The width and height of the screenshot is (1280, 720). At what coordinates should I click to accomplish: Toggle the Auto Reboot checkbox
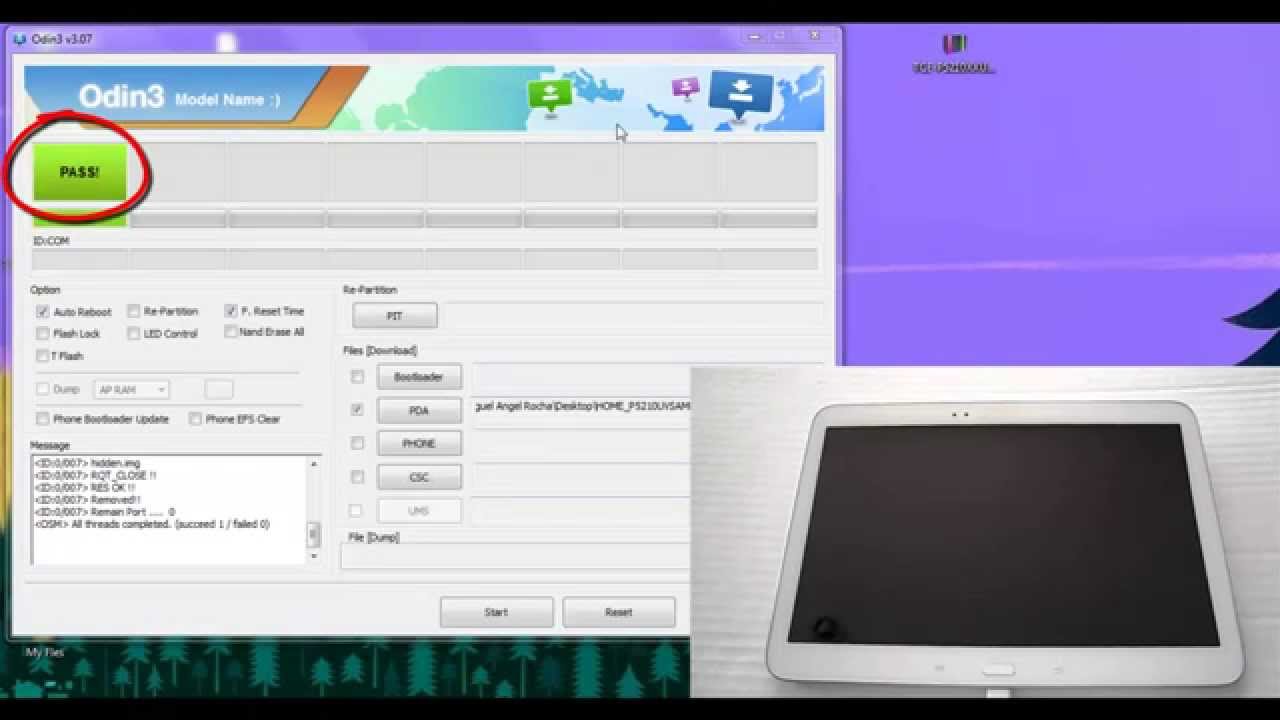click(43, 312)
